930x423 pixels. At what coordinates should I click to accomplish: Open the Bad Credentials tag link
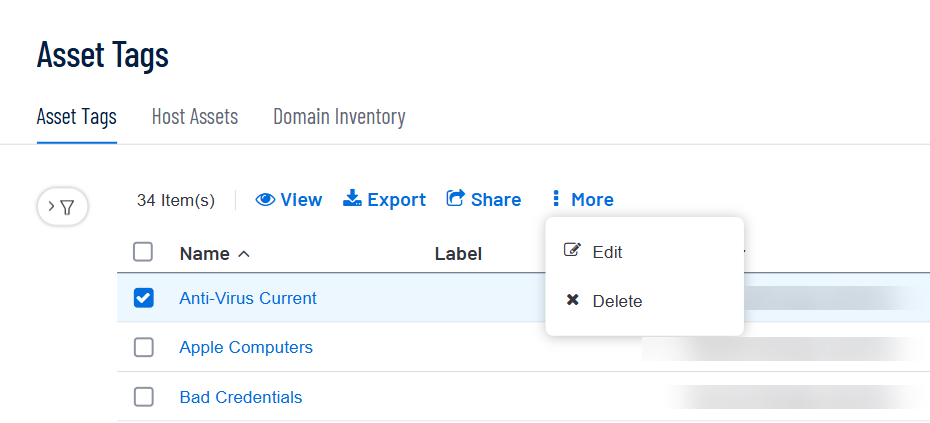(x=241, y=397)
